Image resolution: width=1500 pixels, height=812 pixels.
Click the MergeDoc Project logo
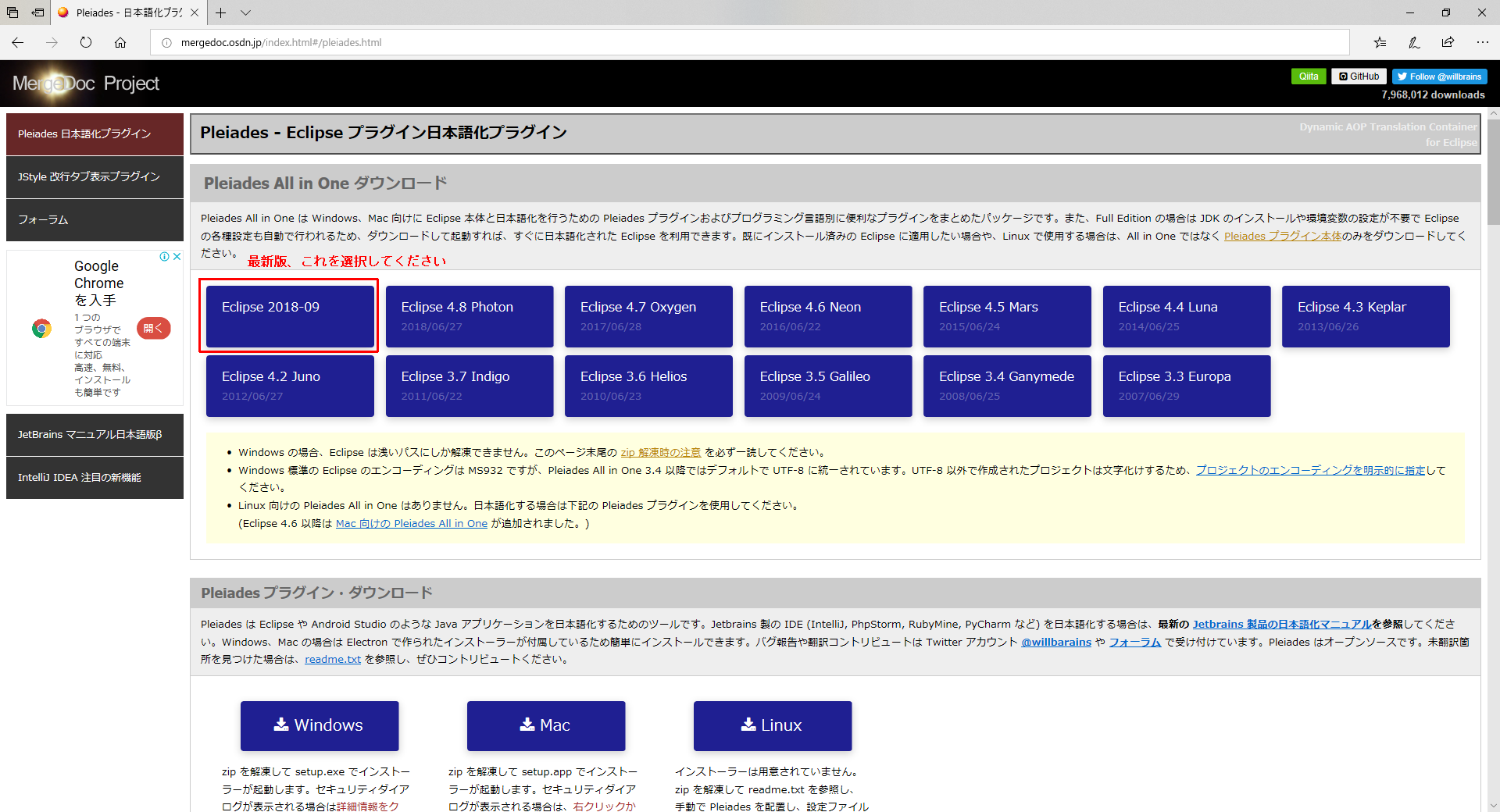86,83
